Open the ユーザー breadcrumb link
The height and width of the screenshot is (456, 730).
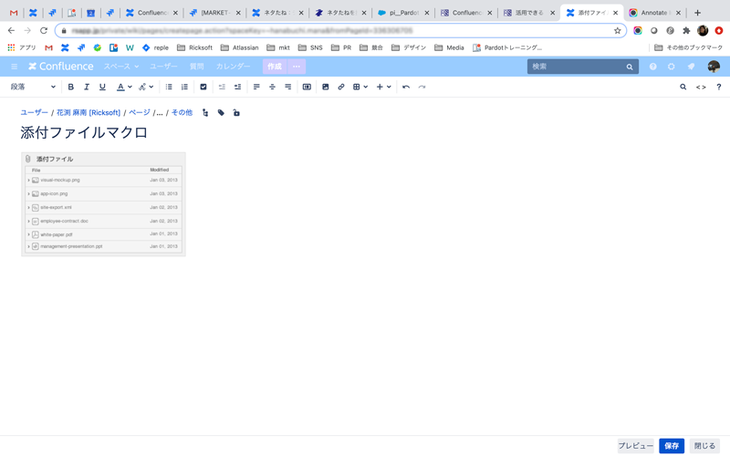pyautogui.click(x=34, y=113)
